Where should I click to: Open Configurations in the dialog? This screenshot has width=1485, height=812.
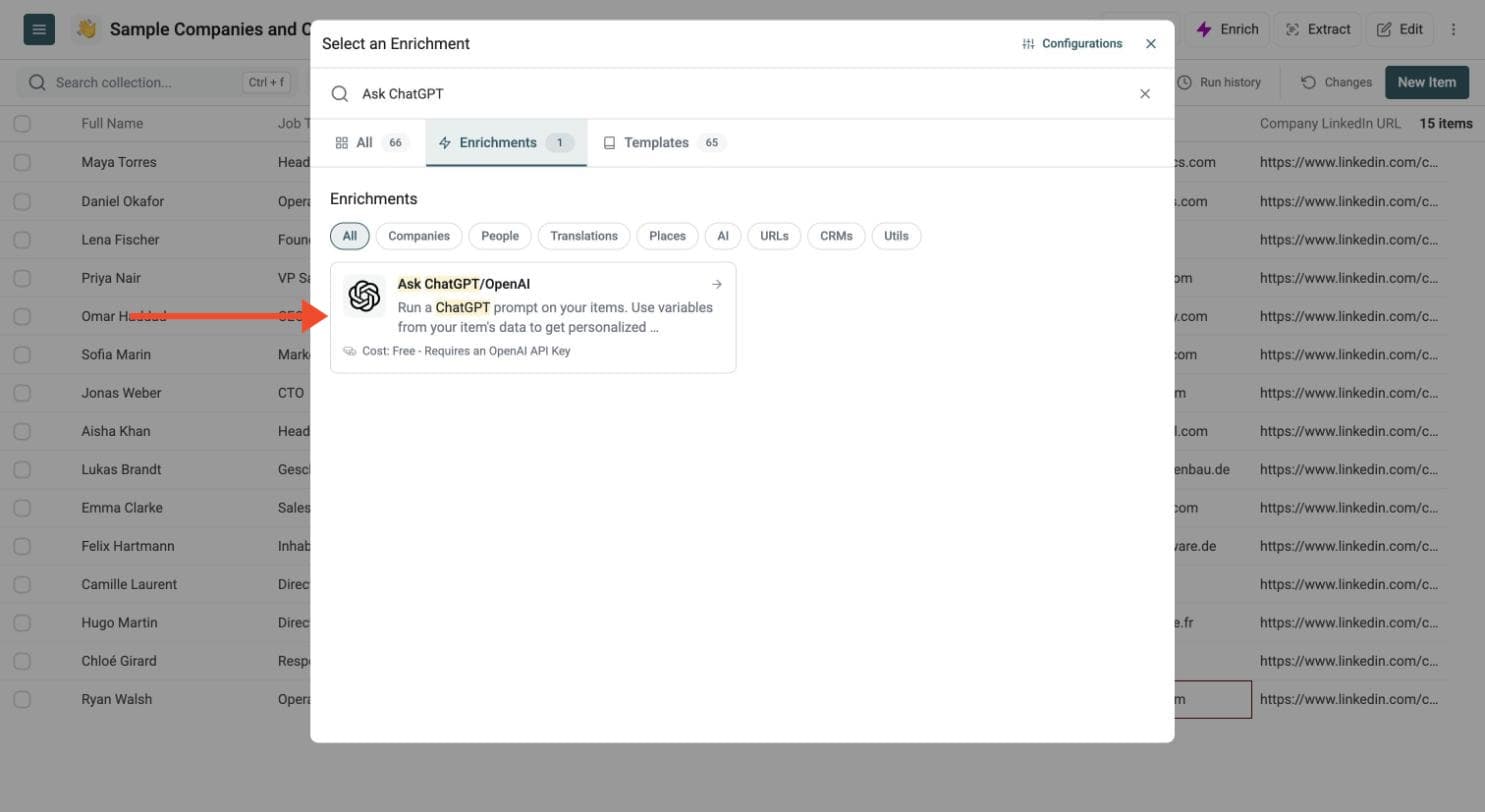tap(1072, 44)
